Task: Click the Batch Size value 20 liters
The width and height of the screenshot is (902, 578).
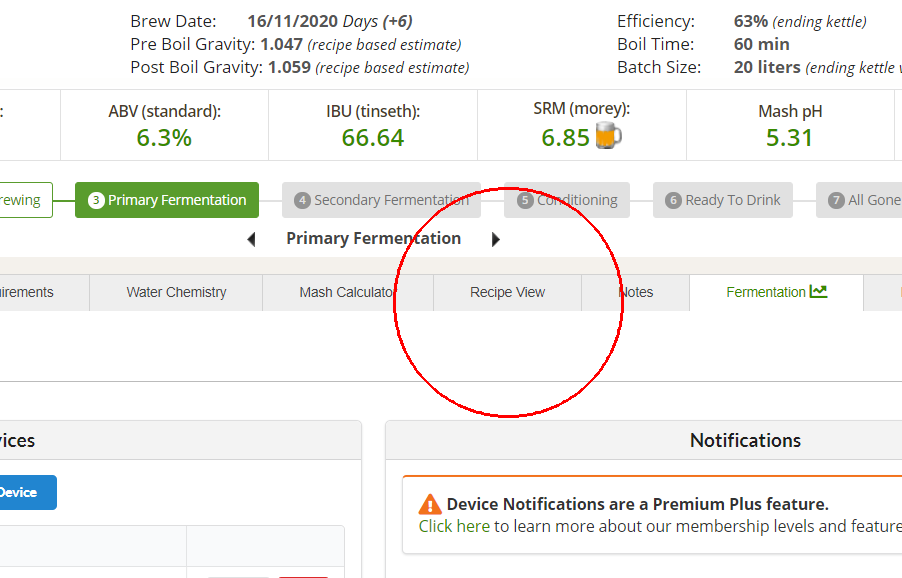Action: [x=767, y=67]
